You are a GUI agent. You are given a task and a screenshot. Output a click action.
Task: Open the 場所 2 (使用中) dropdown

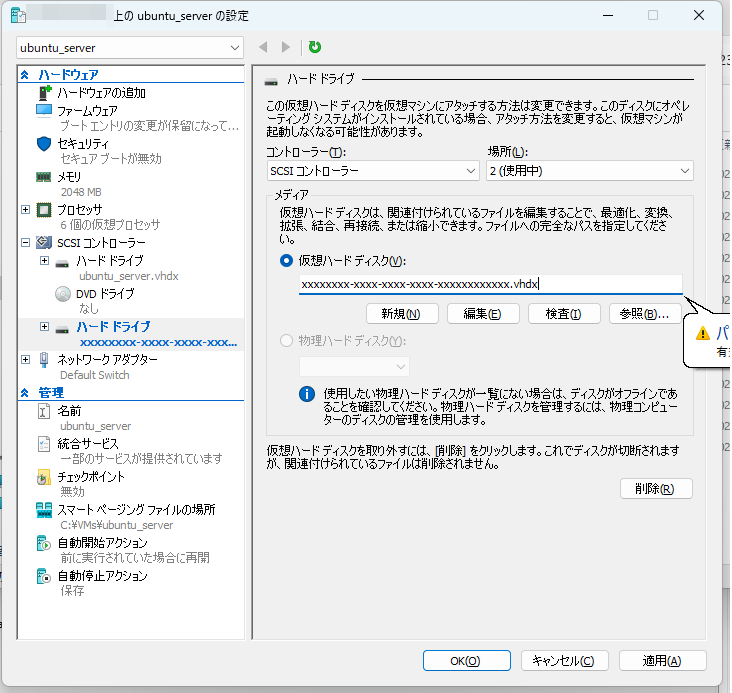[x=590, y=171]
